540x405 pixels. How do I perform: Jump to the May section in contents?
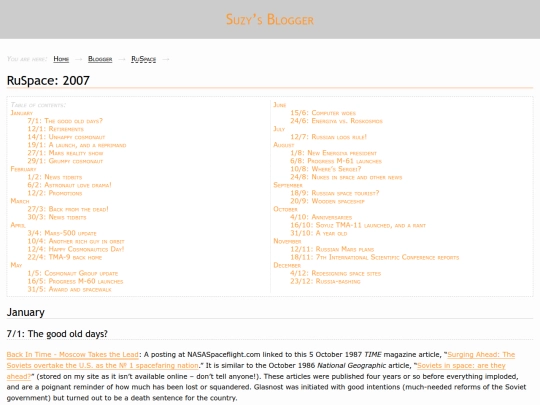[x=16, y=265]
